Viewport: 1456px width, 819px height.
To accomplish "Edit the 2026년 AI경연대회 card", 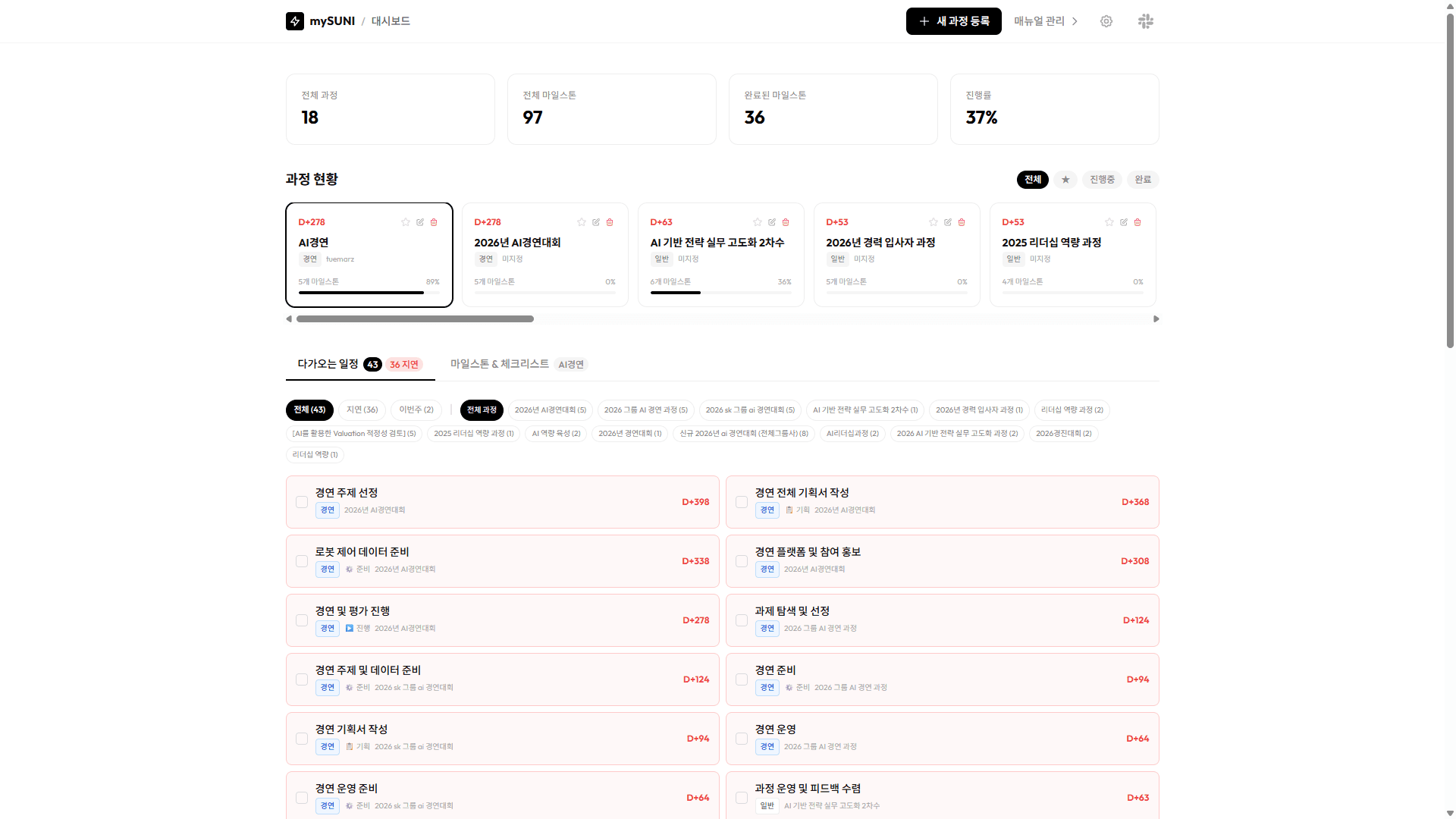I will coord(596,222).
